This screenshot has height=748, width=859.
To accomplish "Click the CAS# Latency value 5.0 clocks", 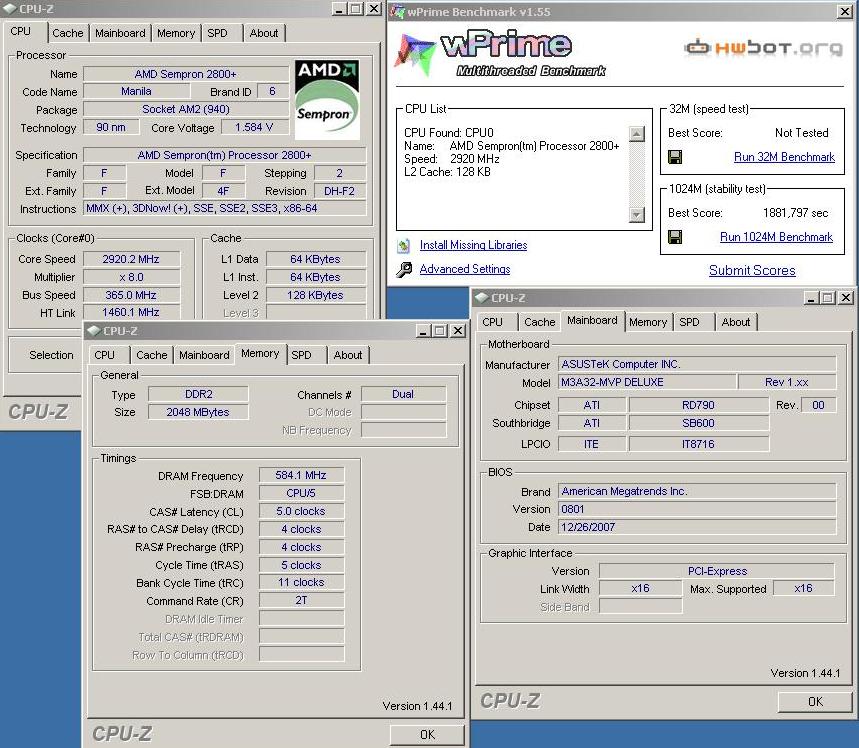I will click(301, 511).
